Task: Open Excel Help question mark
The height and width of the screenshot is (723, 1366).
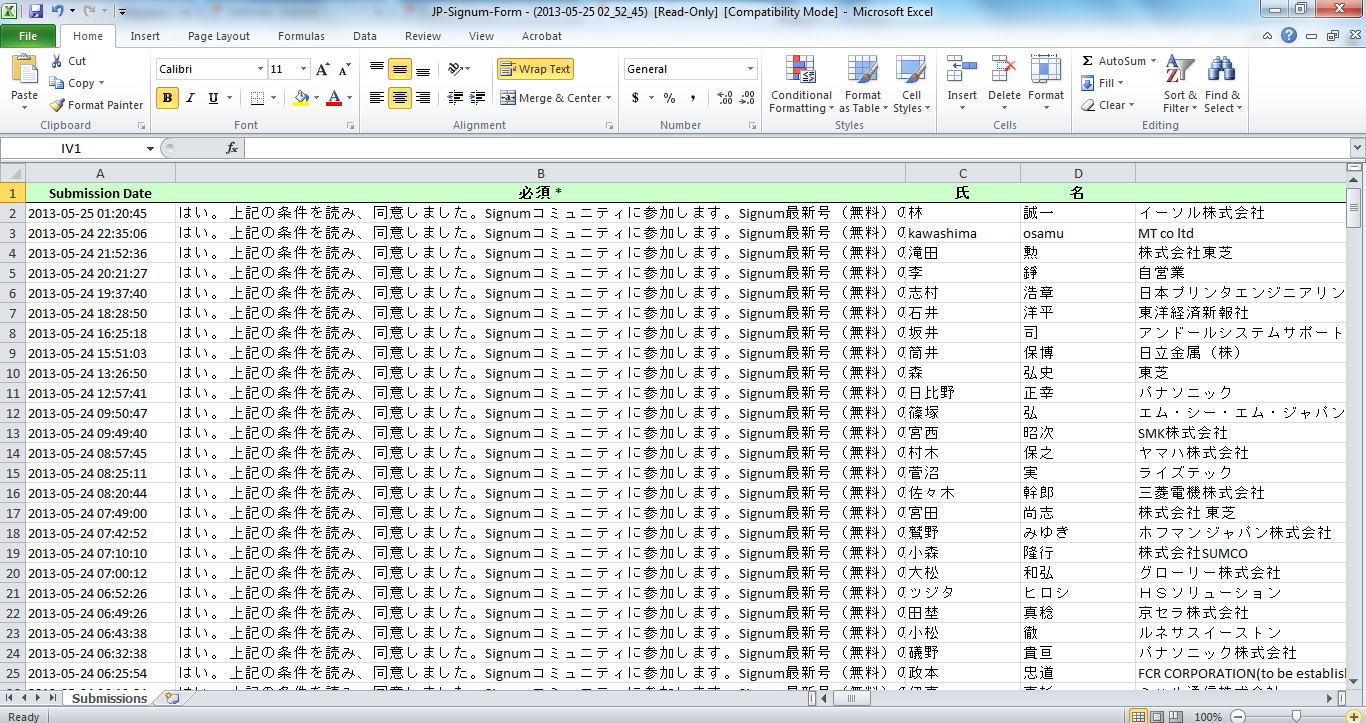Action: point(1289,36)
